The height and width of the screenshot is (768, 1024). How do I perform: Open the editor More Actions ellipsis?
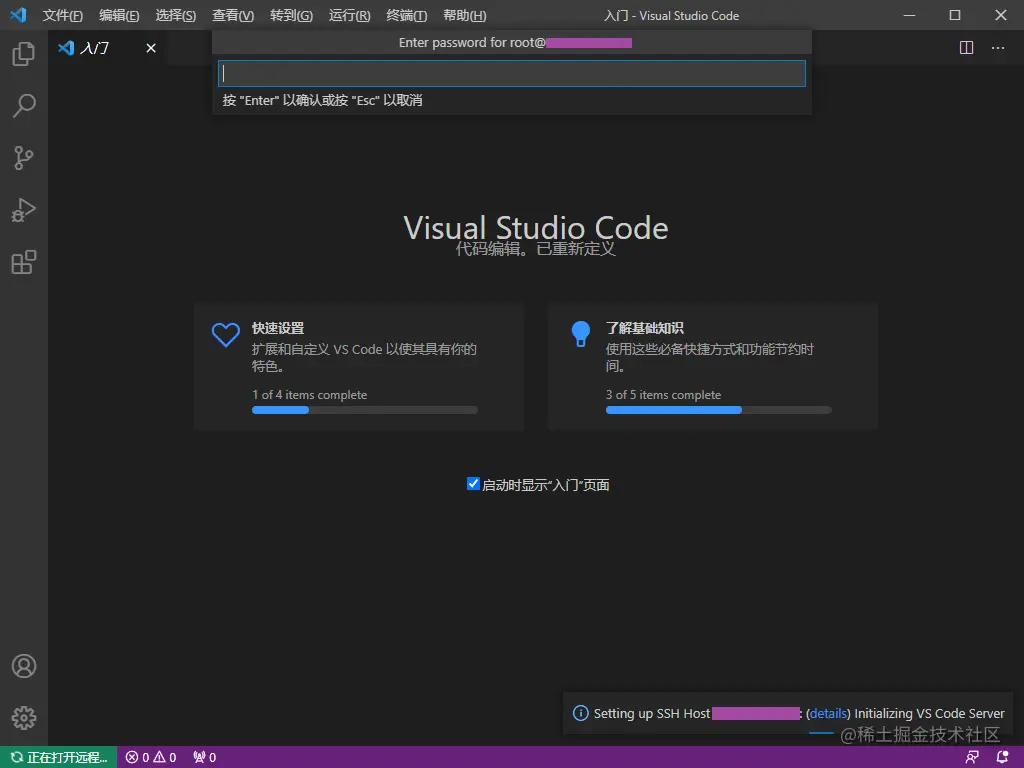pyautogui.click(x=998, y=48)
